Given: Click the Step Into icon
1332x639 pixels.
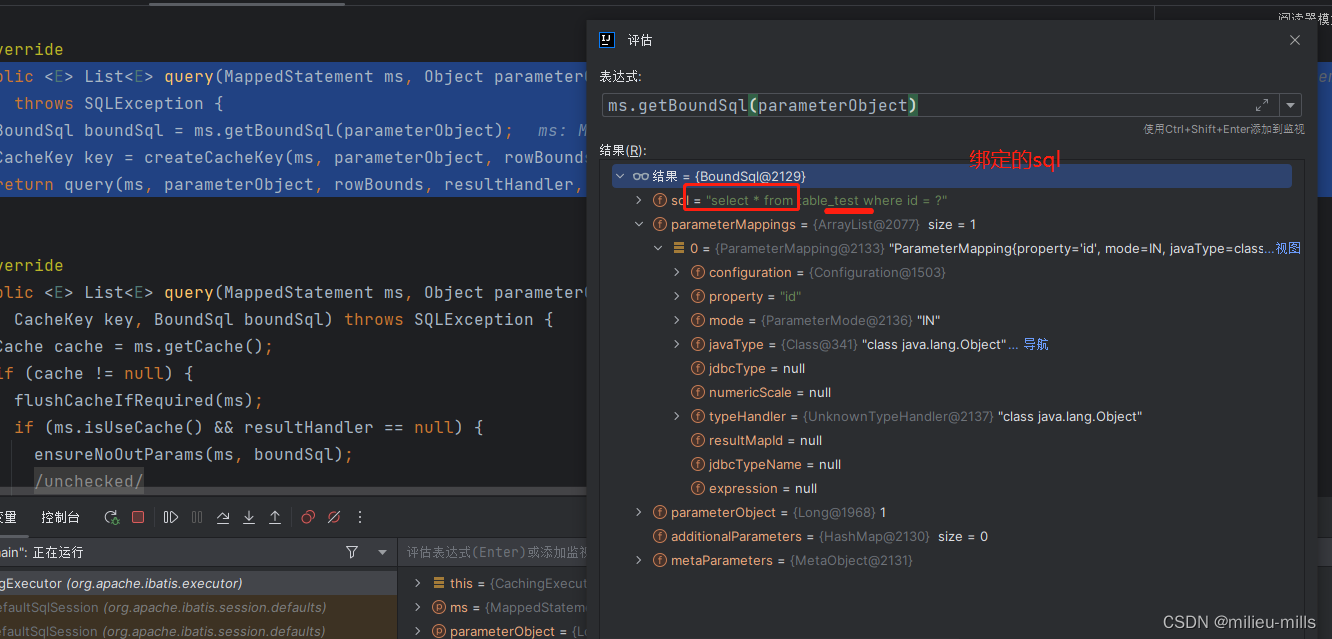Looking at the screenshot, I should tap(249, 517).
